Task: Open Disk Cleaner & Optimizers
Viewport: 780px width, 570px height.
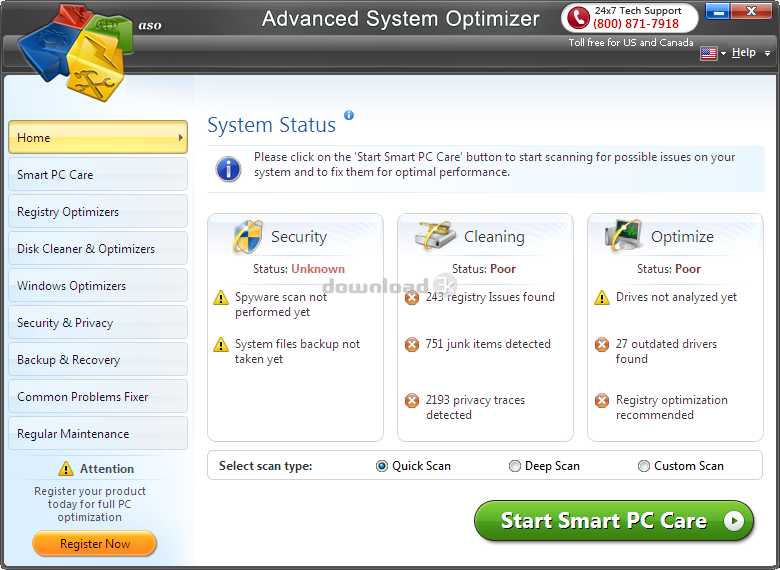Action: point(98,248)
